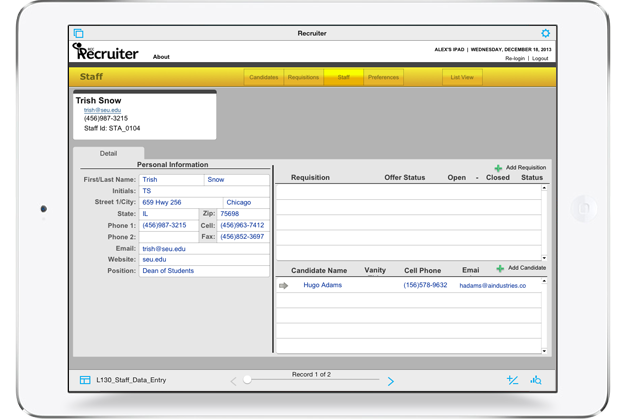
Task: Open the layout icon beside L130_Staff_Data_Entry
Action: [85, 380]
